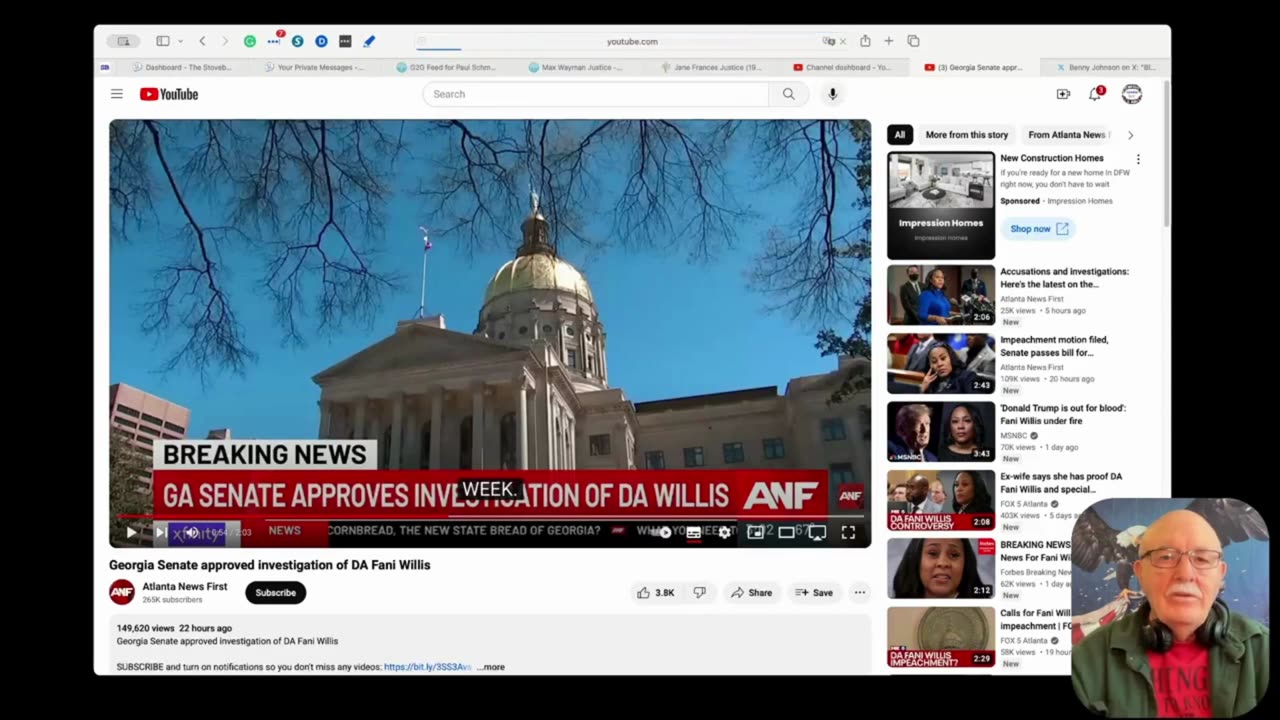Go back with the browser back arrow
Image resolution: width=1280 pixels, height=720 pixels.
[202, 41]
